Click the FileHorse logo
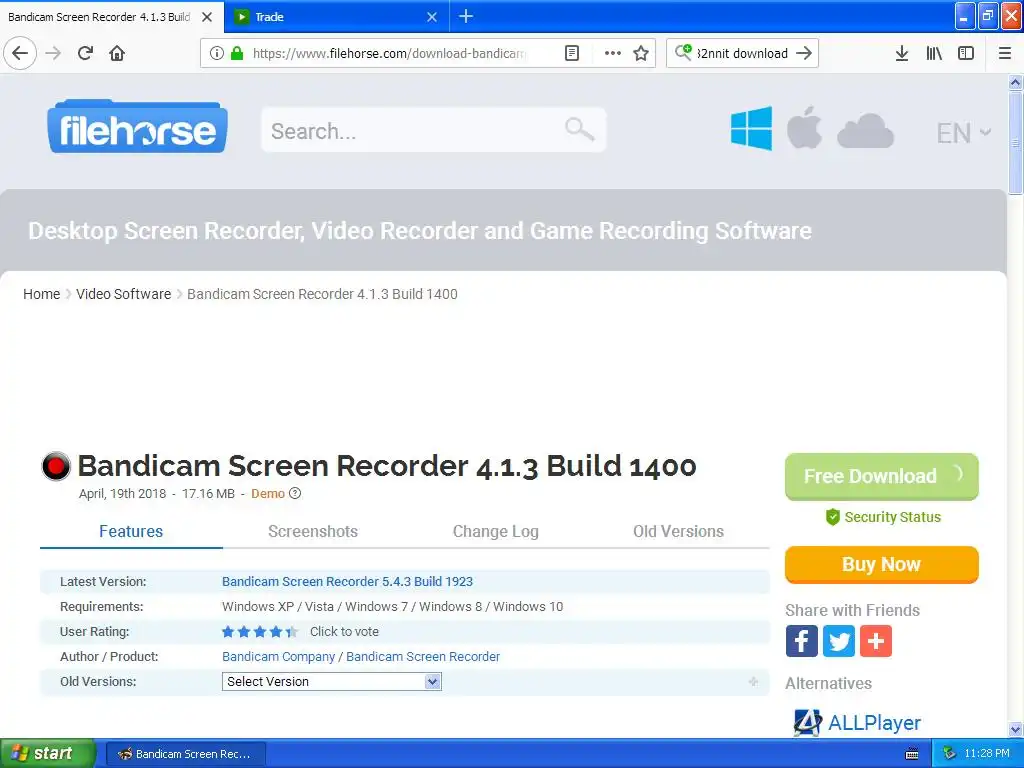Screen dimensions: 1024x768 [137, 127]
